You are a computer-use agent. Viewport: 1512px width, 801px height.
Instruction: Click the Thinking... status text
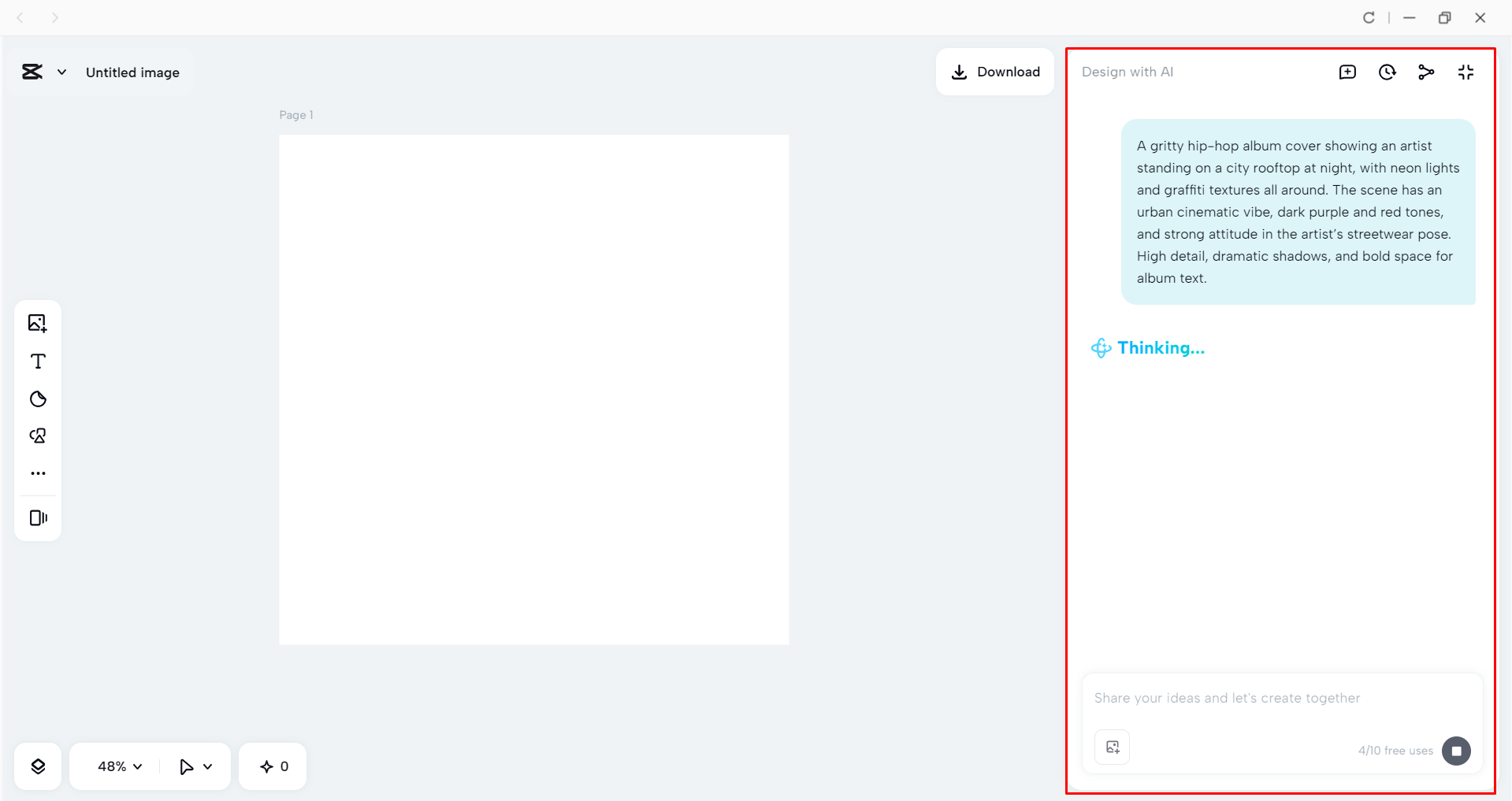click(1161, 348)
